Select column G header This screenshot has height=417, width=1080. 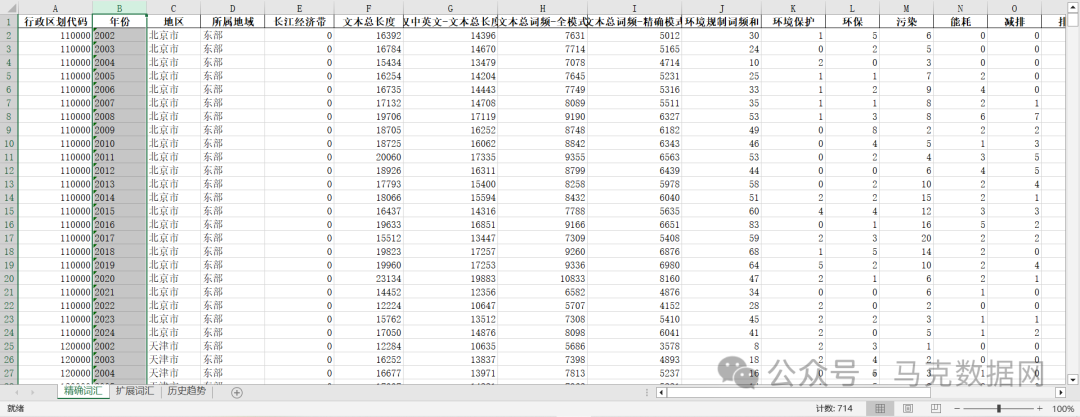click(x=450, y=8)
